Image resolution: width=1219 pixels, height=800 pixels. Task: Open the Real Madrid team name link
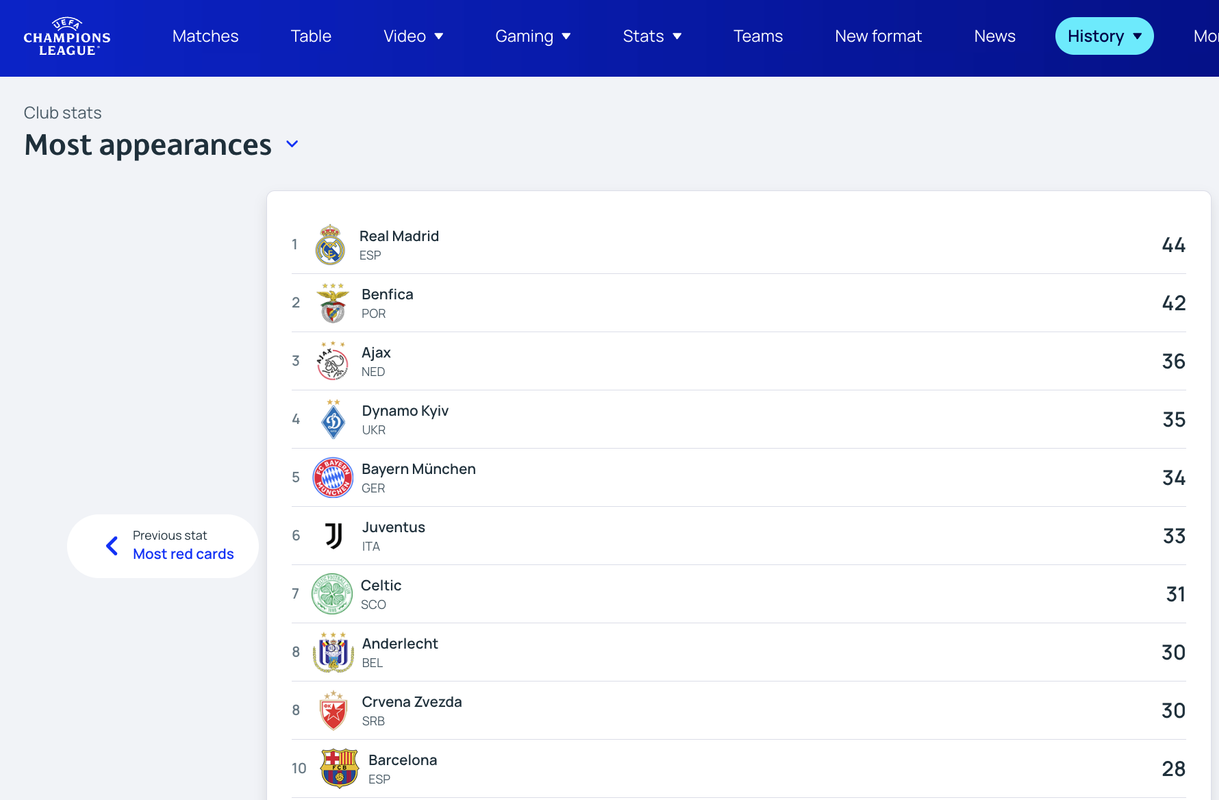399,236
